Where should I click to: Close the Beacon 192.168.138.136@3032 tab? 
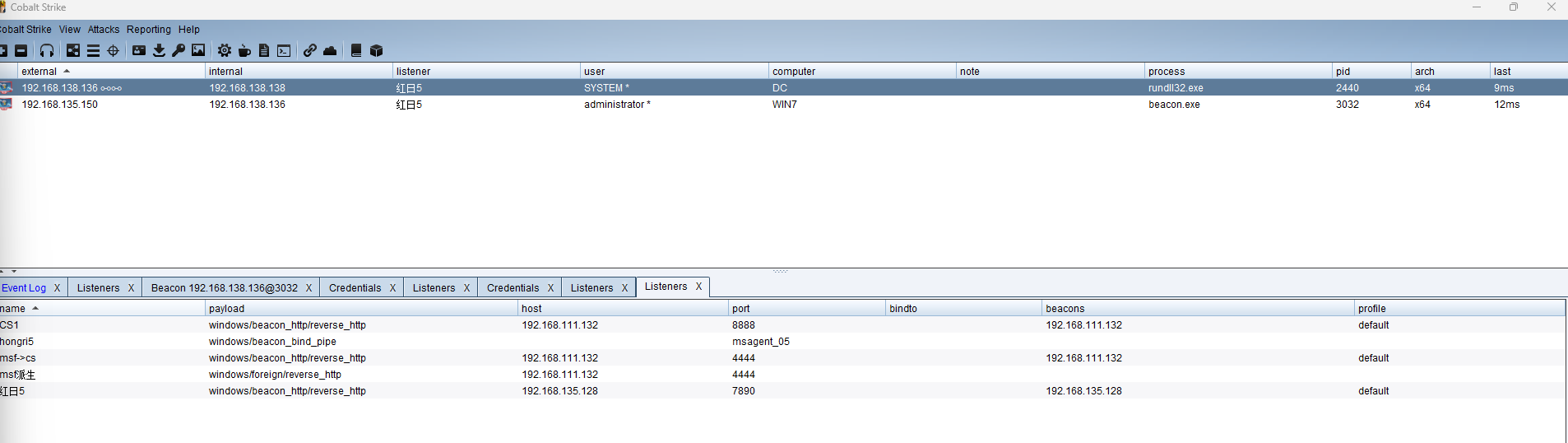308,288
